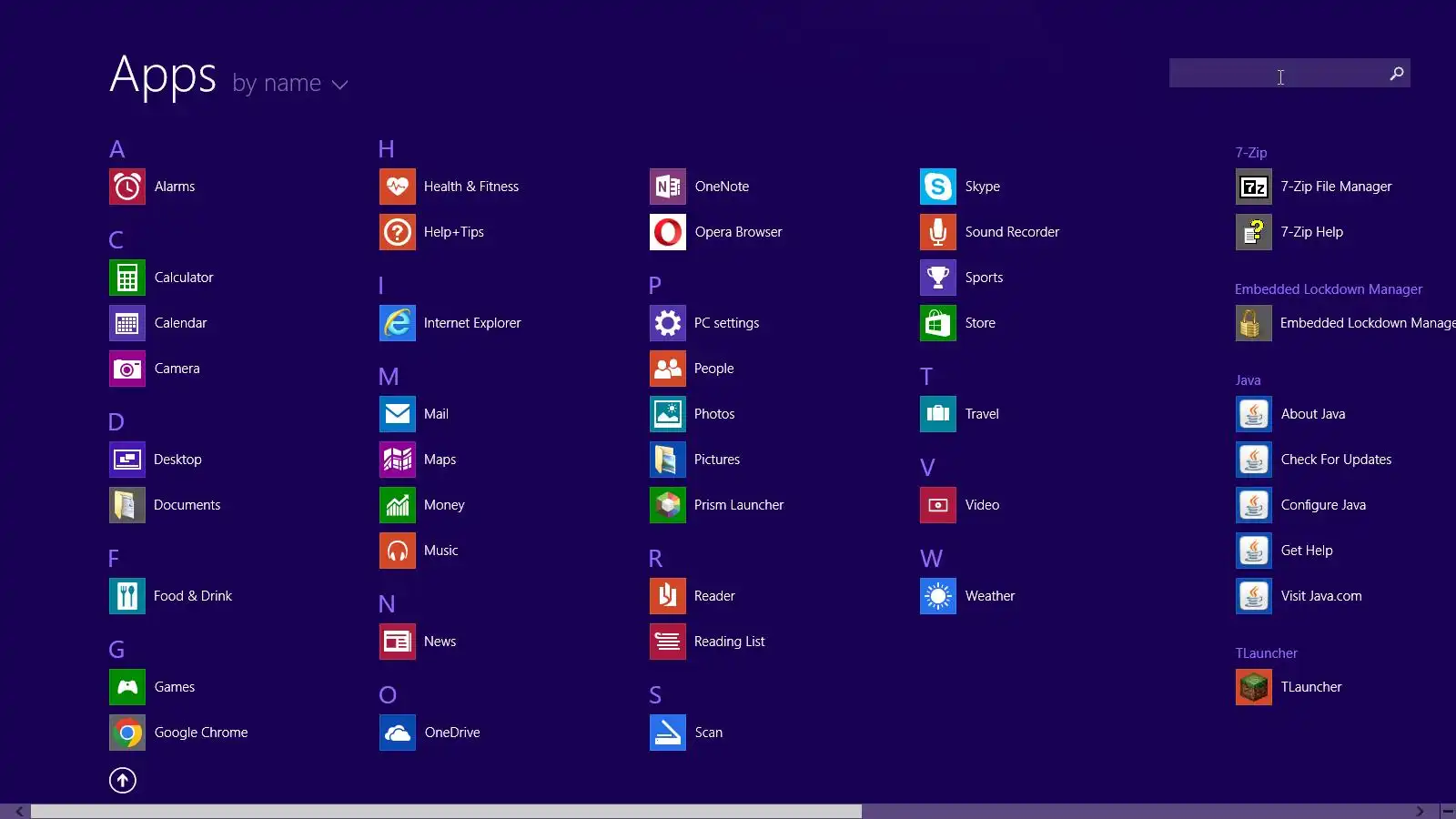Select the 'W' letter group header

pyautogui.click(x=931, y=559)
